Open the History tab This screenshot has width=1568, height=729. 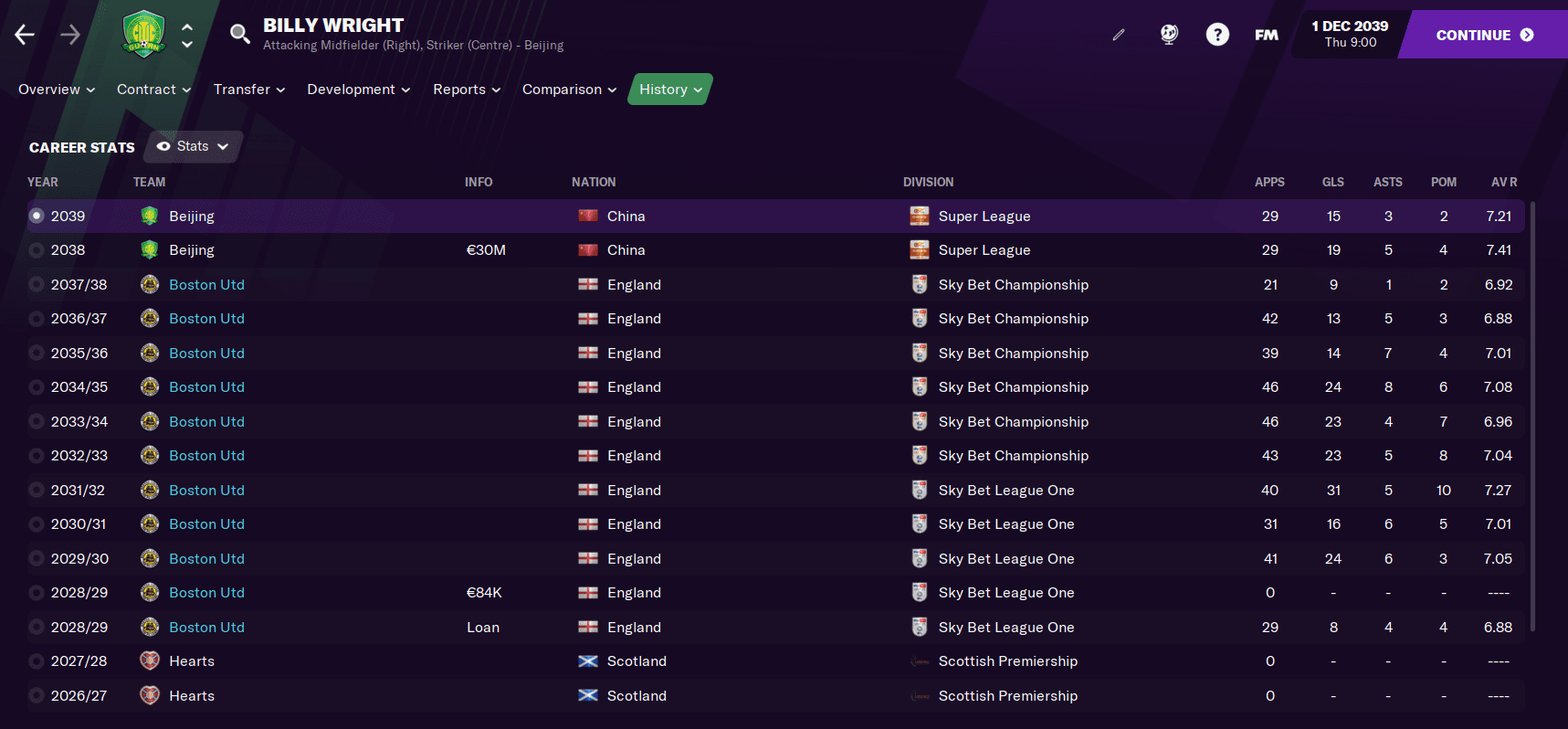pyautogui.click(x=670, y=90)
